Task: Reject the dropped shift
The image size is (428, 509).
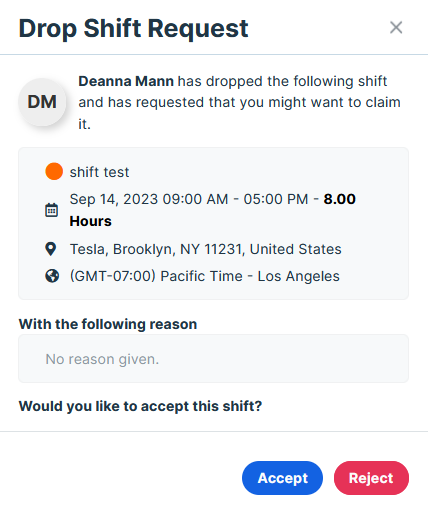Action: click(x=371, y=478)
